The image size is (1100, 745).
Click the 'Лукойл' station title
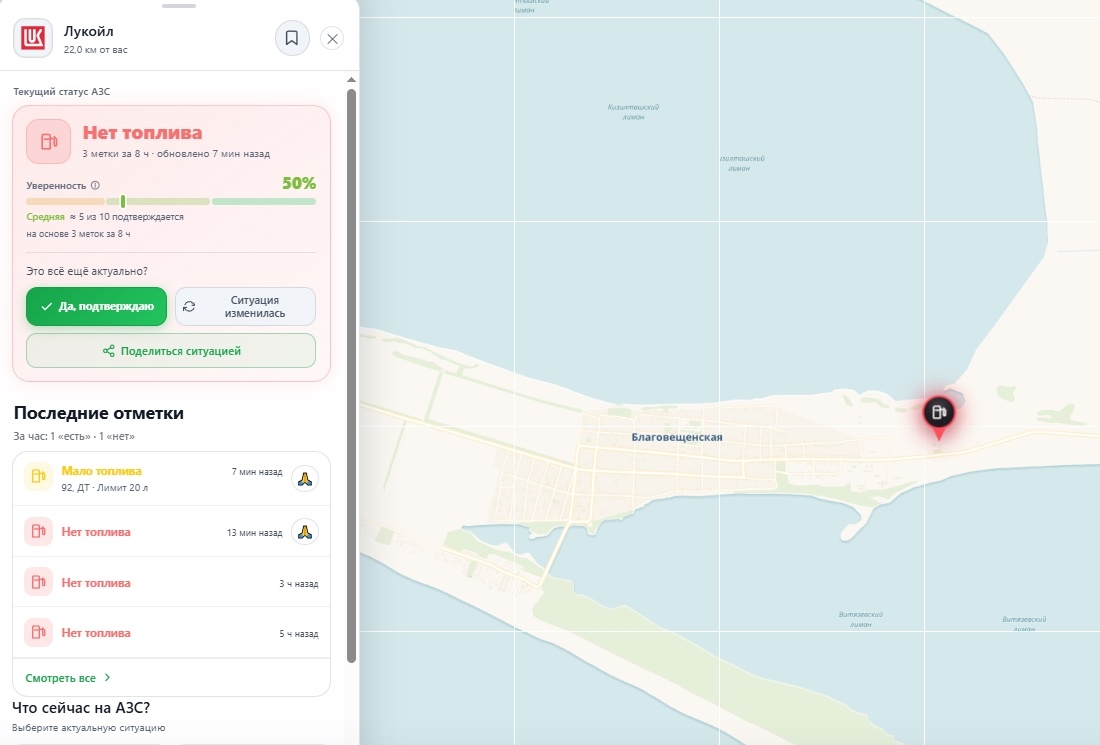point(88,32)
